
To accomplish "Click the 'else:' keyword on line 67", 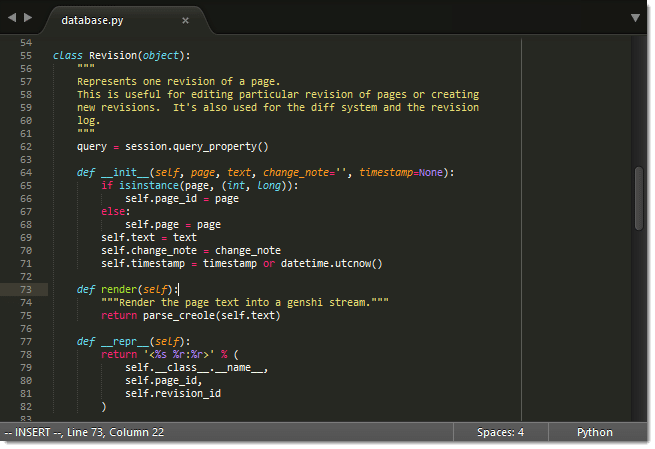I will point(116,212).
